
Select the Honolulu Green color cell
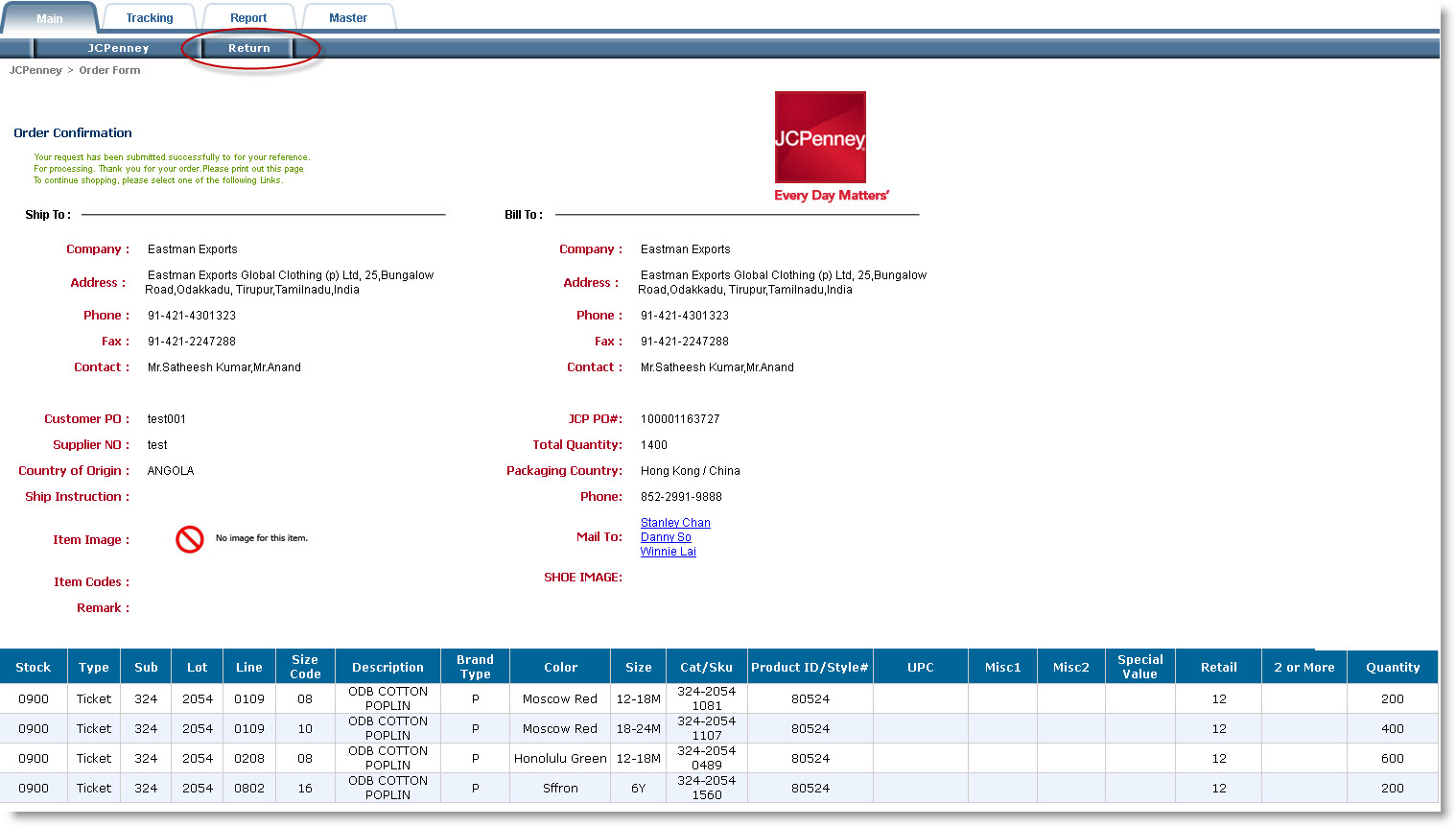click(560, 759)
